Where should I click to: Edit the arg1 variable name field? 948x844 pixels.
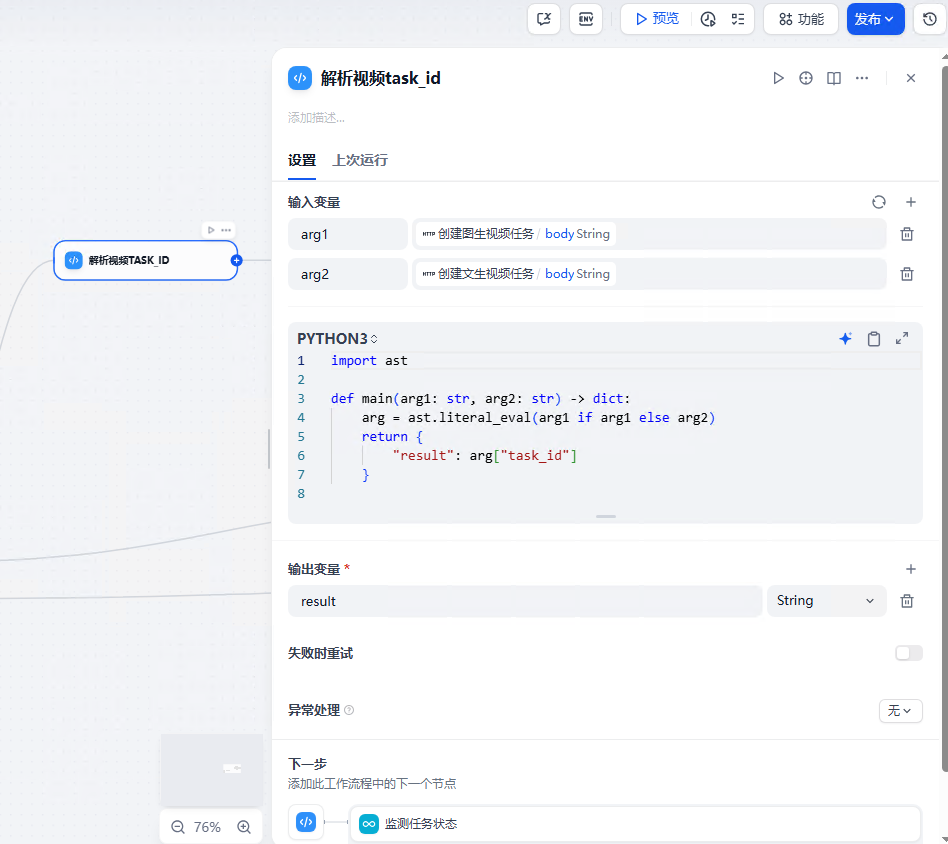348,234
